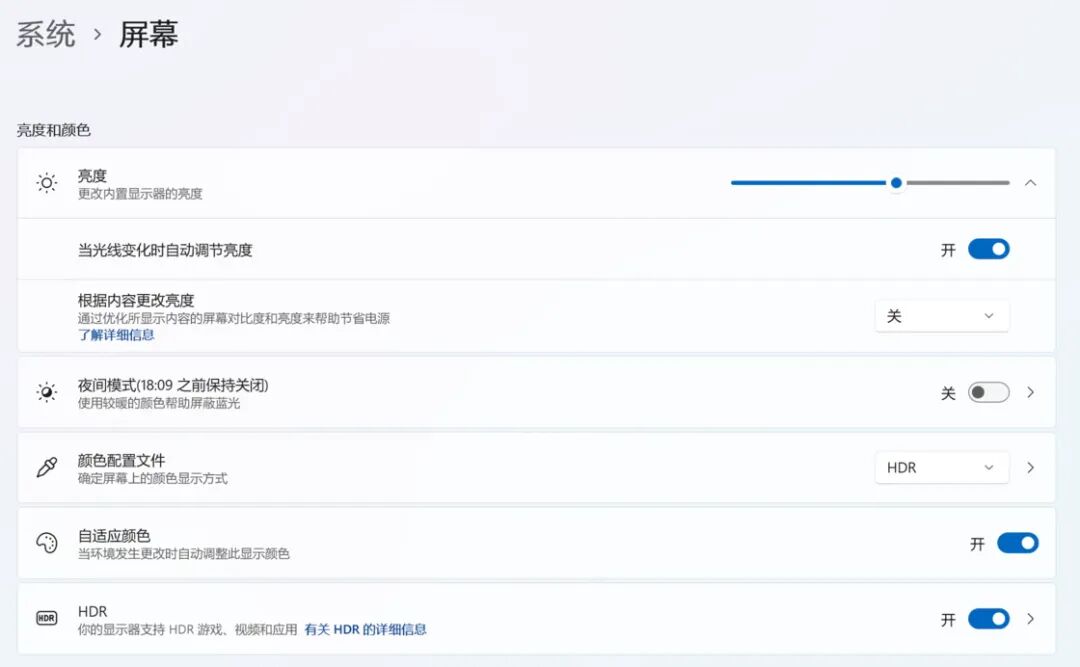The image size is (1080, 667).
Task: Click the HDR badge icon
Action: click(x=47, y=618)
